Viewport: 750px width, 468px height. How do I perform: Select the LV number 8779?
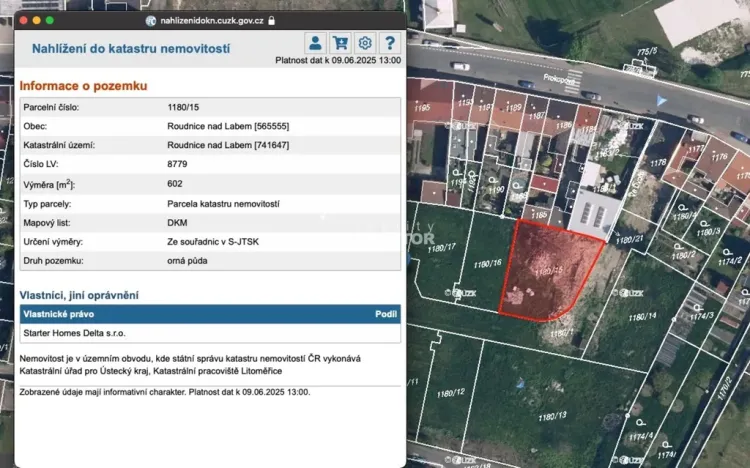click(177, 165)
